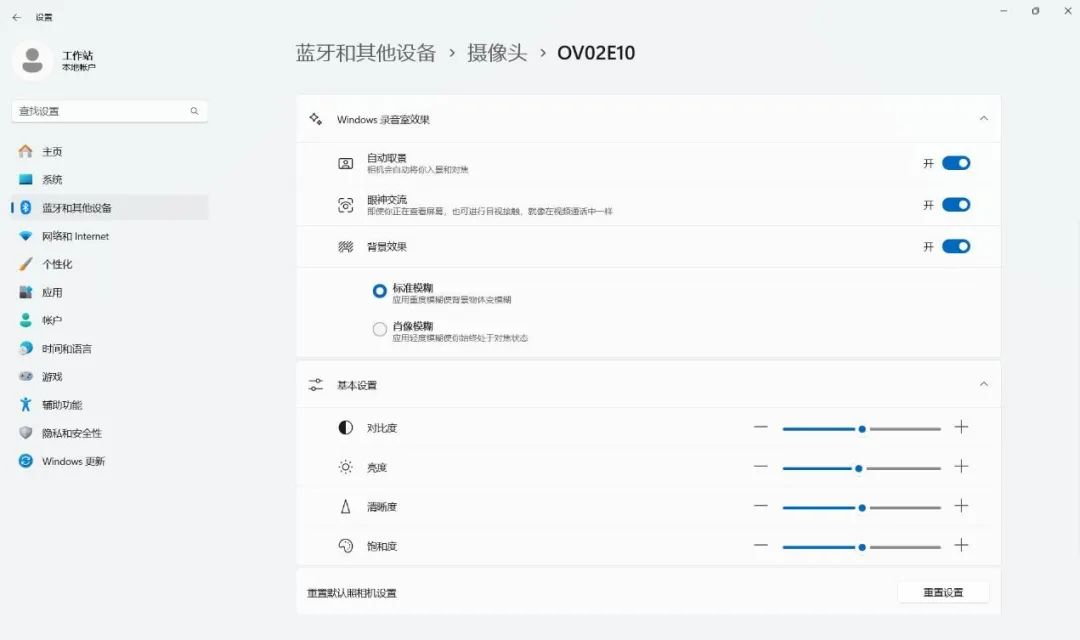
Task: Go to Windows 更新 page
Action: pos(110,461)
